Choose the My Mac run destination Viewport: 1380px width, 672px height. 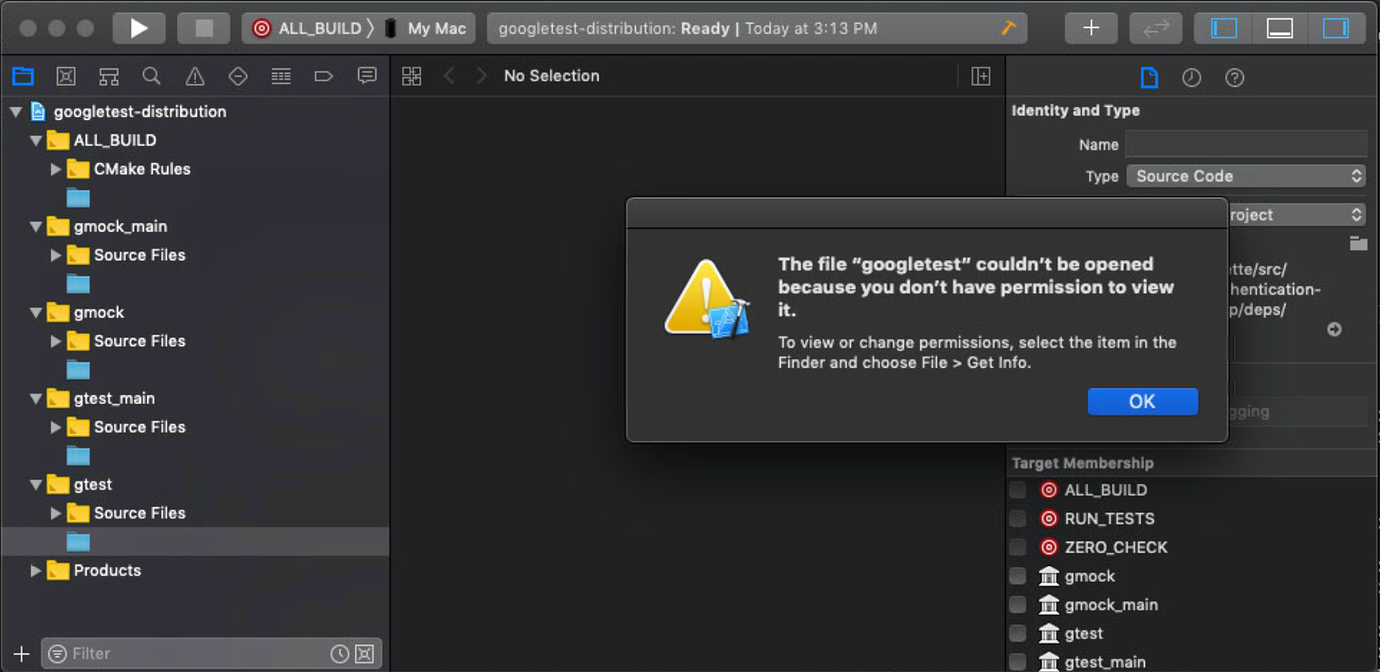click(427, 28)
